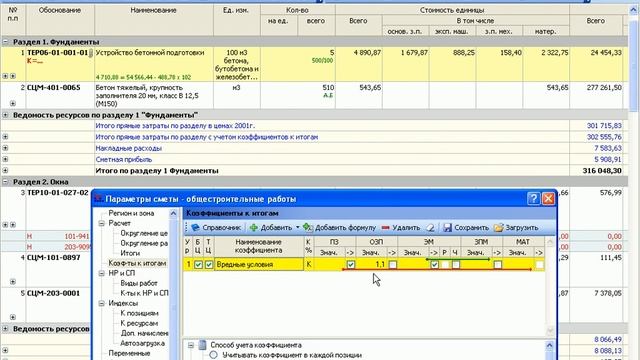Image resolution: width=640 pixels, height=360 pixels.
Task: Toggle Р checkbox in Вредные условия row
Action: (445, 264)
